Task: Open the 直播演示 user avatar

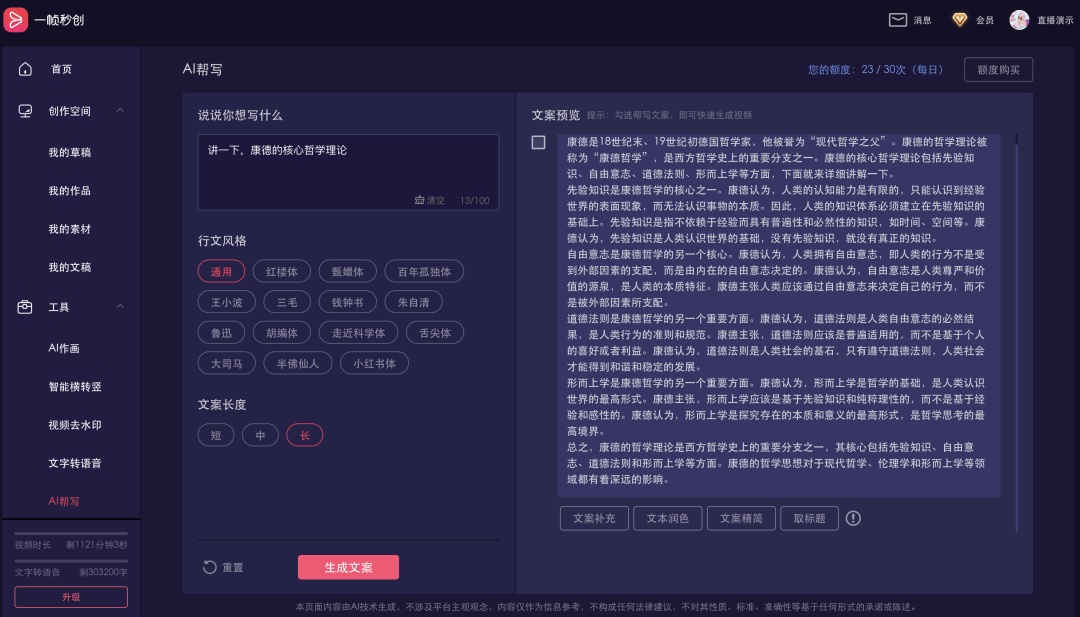Action: (1019, 20)
